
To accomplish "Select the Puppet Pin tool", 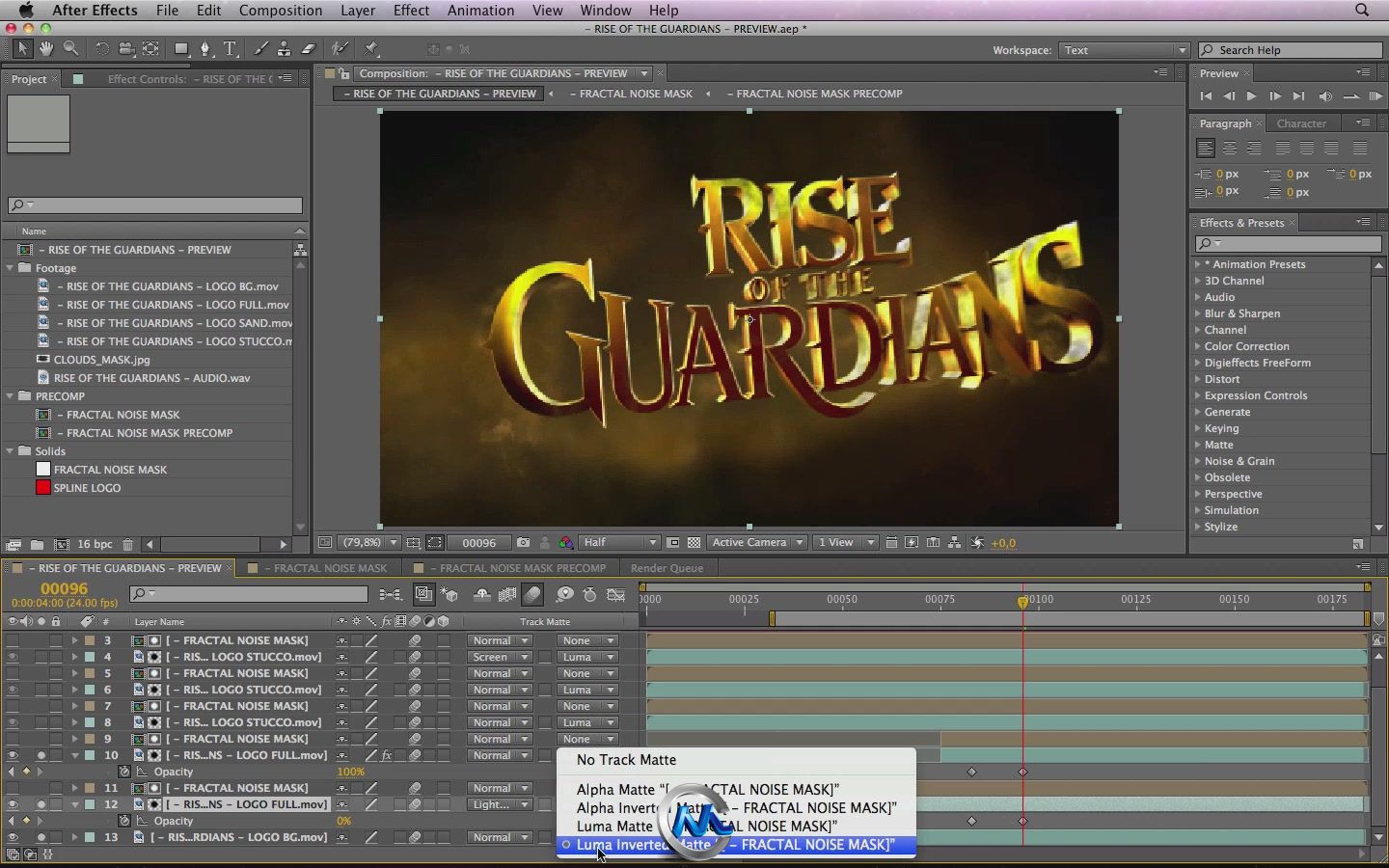I will coord(371,48).
